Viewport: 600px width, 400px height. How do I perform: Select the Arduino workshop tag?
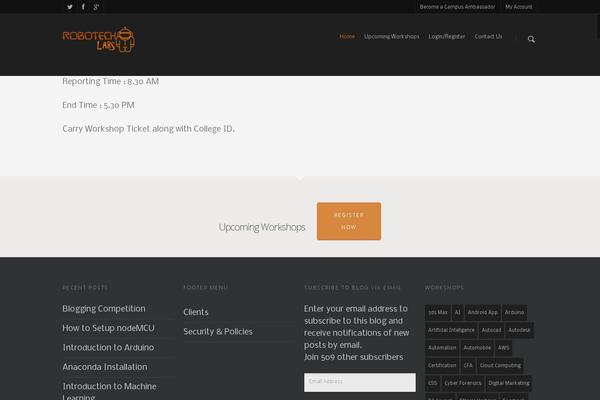[x=514, y=313]
